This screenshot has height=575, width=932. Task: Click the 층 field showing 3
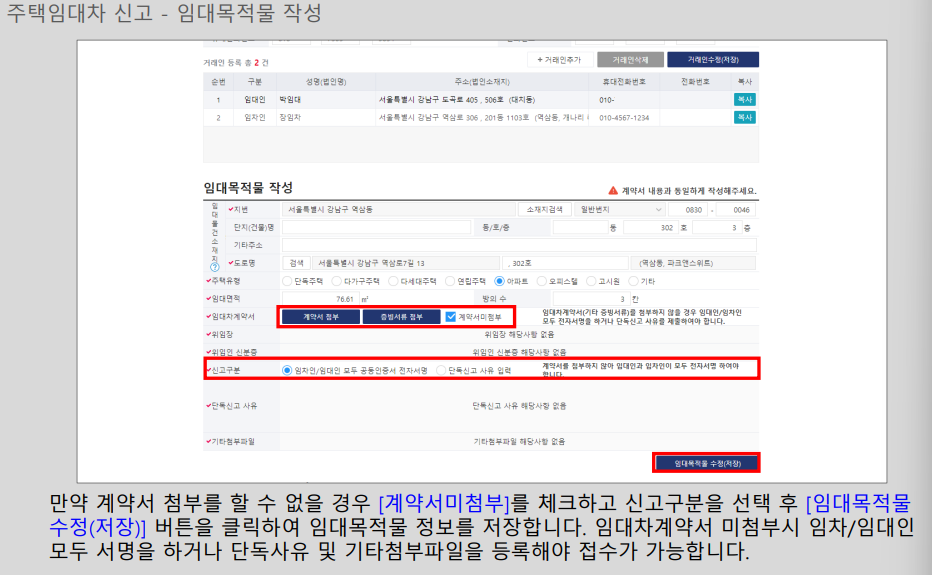pos(717,227)
